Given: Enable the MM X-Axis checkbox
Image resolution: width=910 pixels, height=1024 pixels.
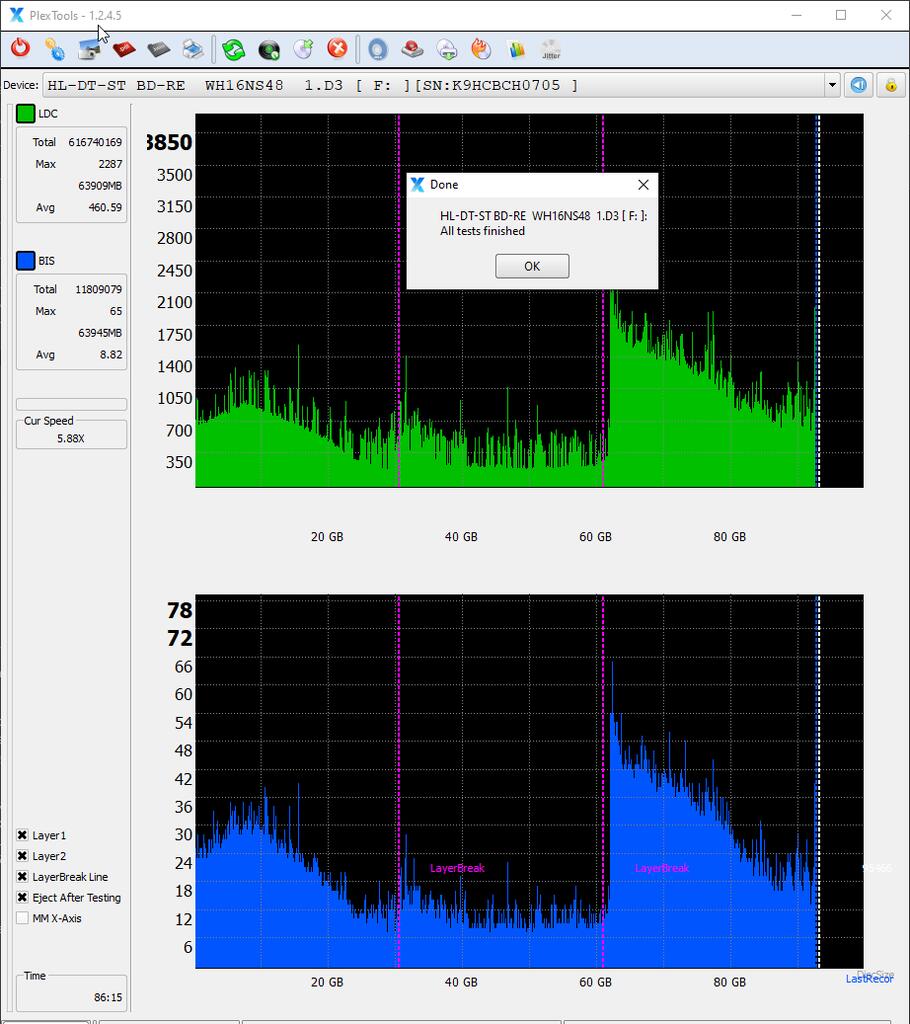Looking at the screenshot, I should tap(22, 918).
